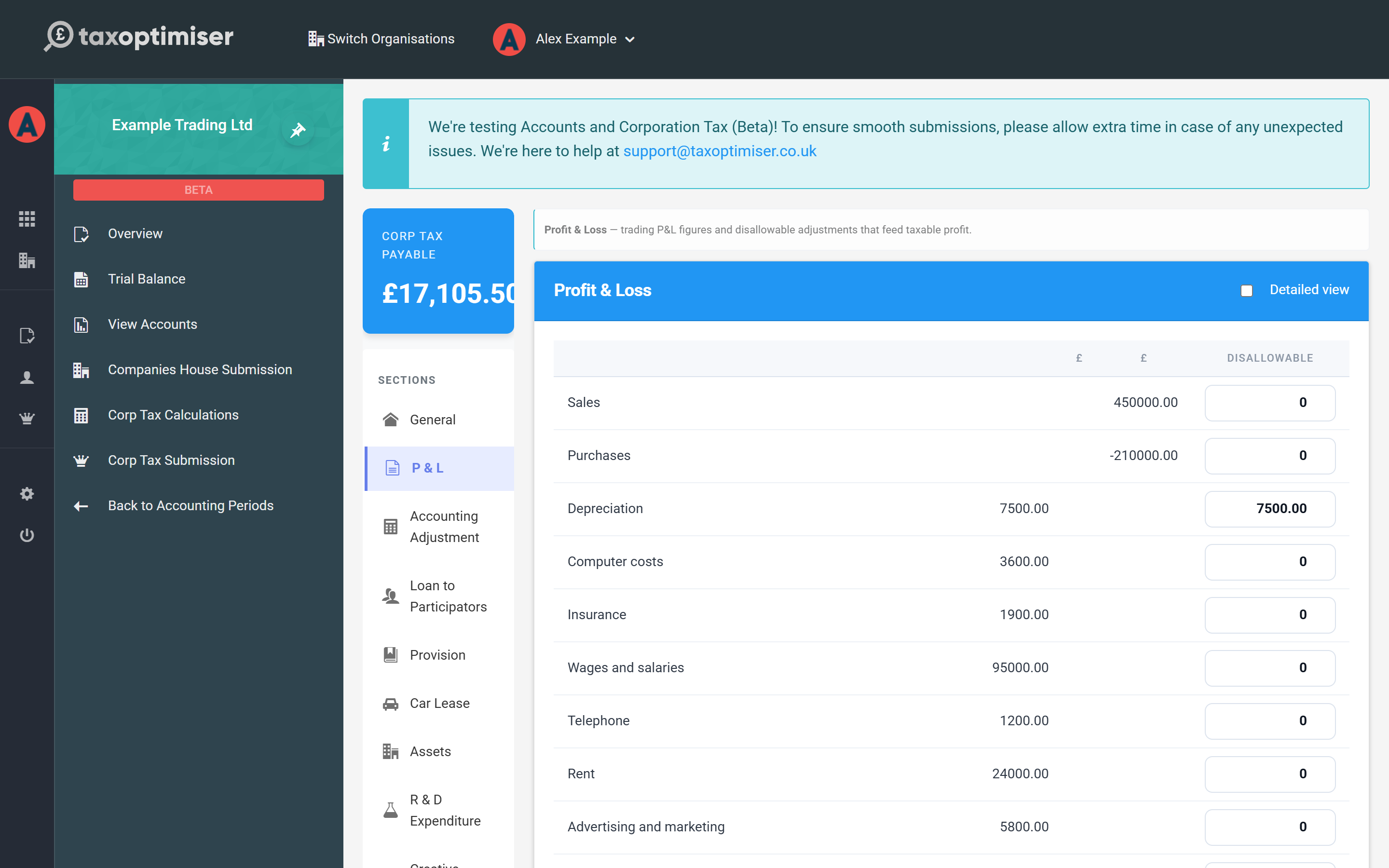Screen dimensions: 1389x868
Task: Click the Purchases disallowable input
Action: pos(1270,456)
